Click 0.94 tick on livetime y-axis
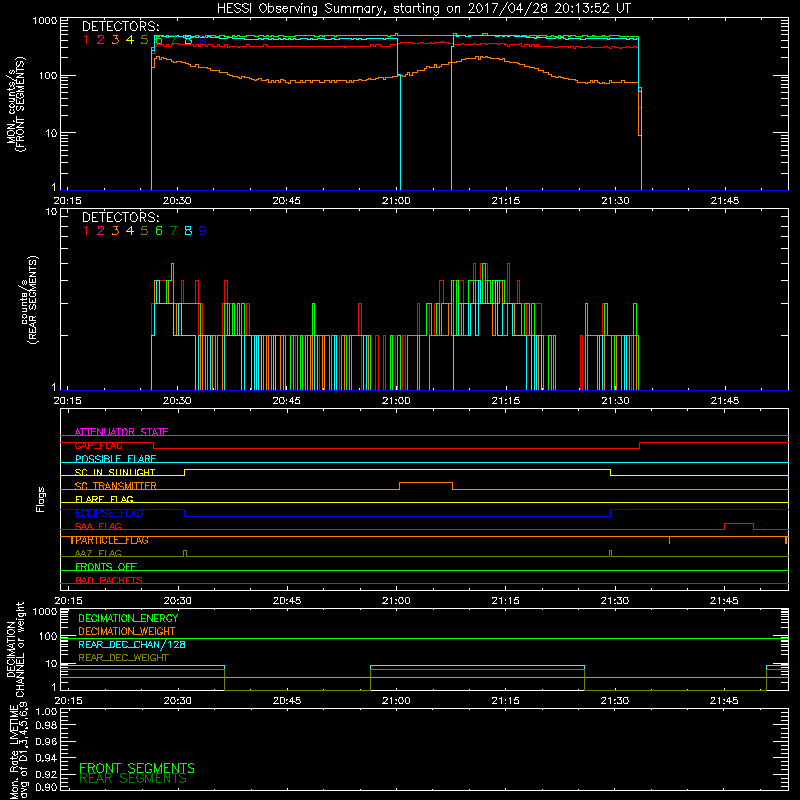This screenshot has width=800, height=800. click(46, 758)
